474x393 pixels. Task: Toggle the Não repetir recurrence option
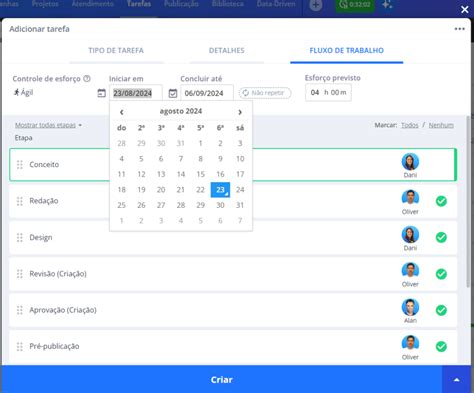pos(265,93)
